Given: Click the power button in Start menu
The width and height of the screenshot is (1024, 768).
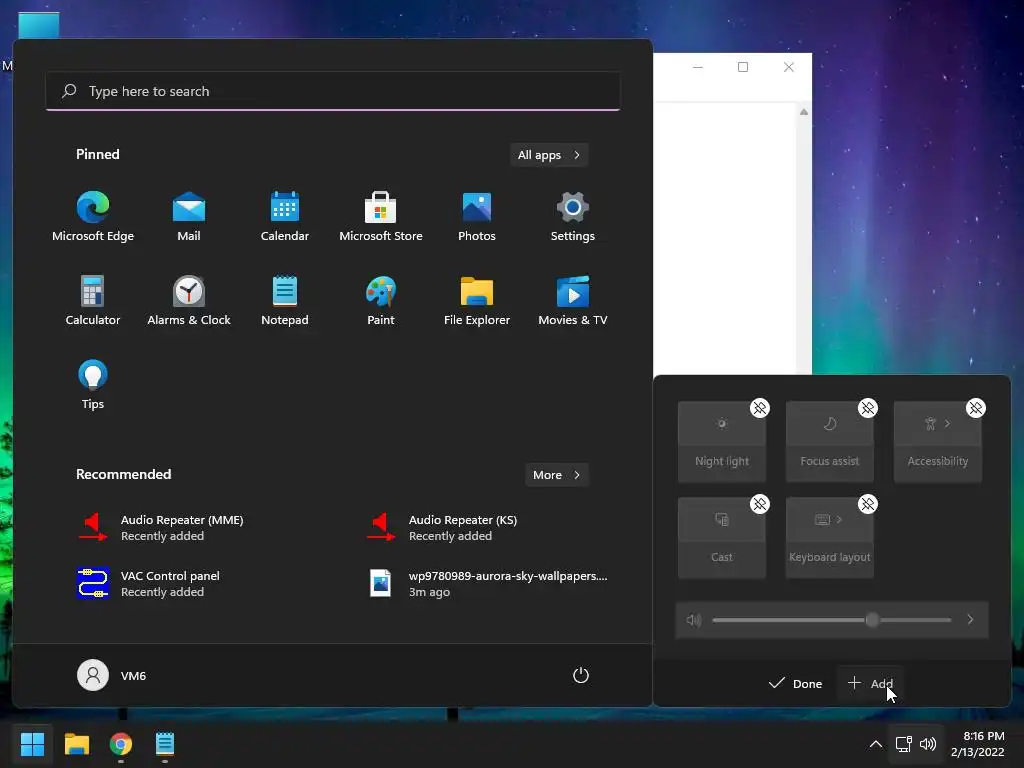Looking at the screenshot, I should pos(581,675).
